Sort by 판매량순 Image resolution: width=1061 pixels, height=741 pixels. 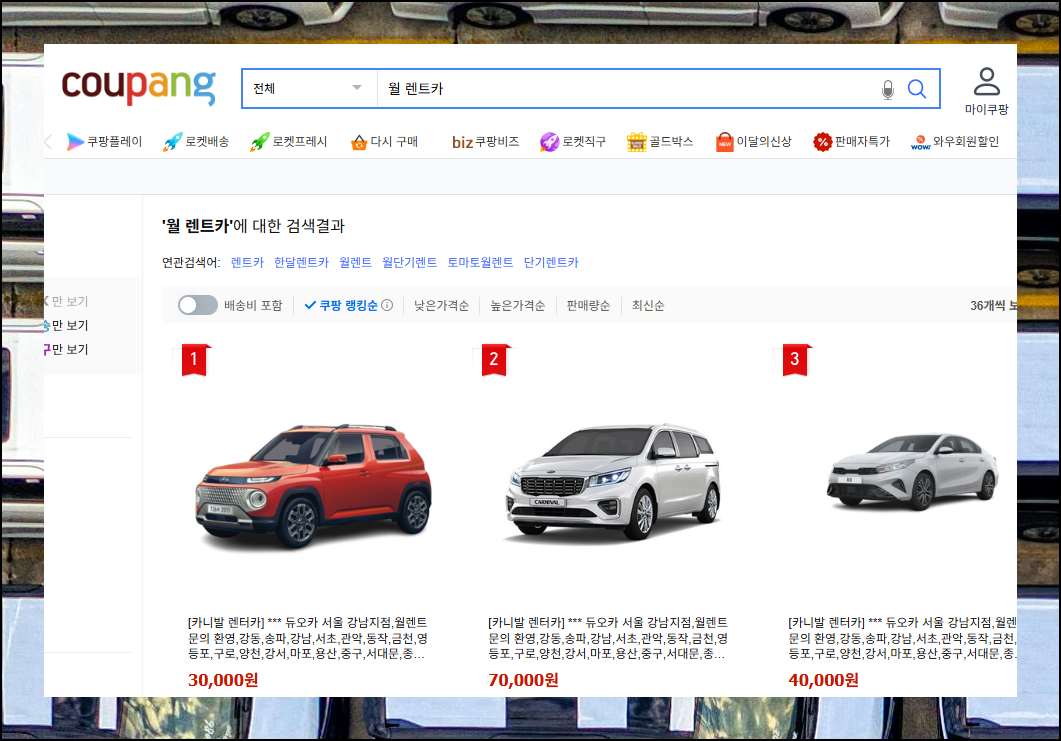588,306
